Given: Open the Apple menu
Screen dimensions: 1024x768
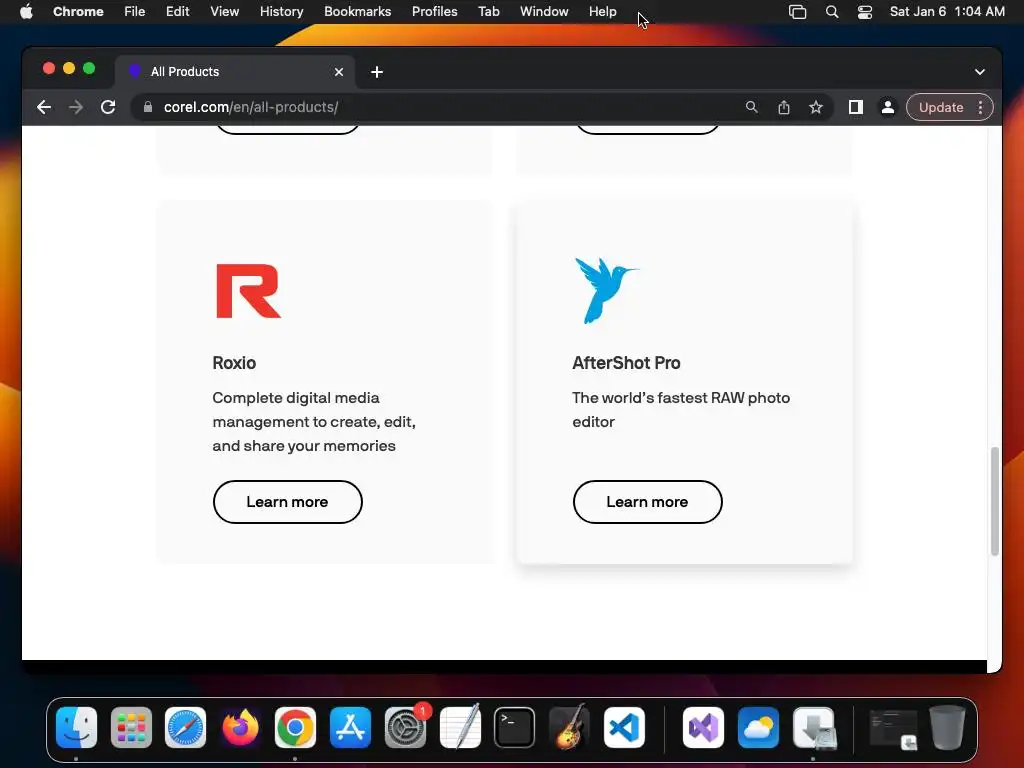Looking at the screenshot, I should [26, 12].
